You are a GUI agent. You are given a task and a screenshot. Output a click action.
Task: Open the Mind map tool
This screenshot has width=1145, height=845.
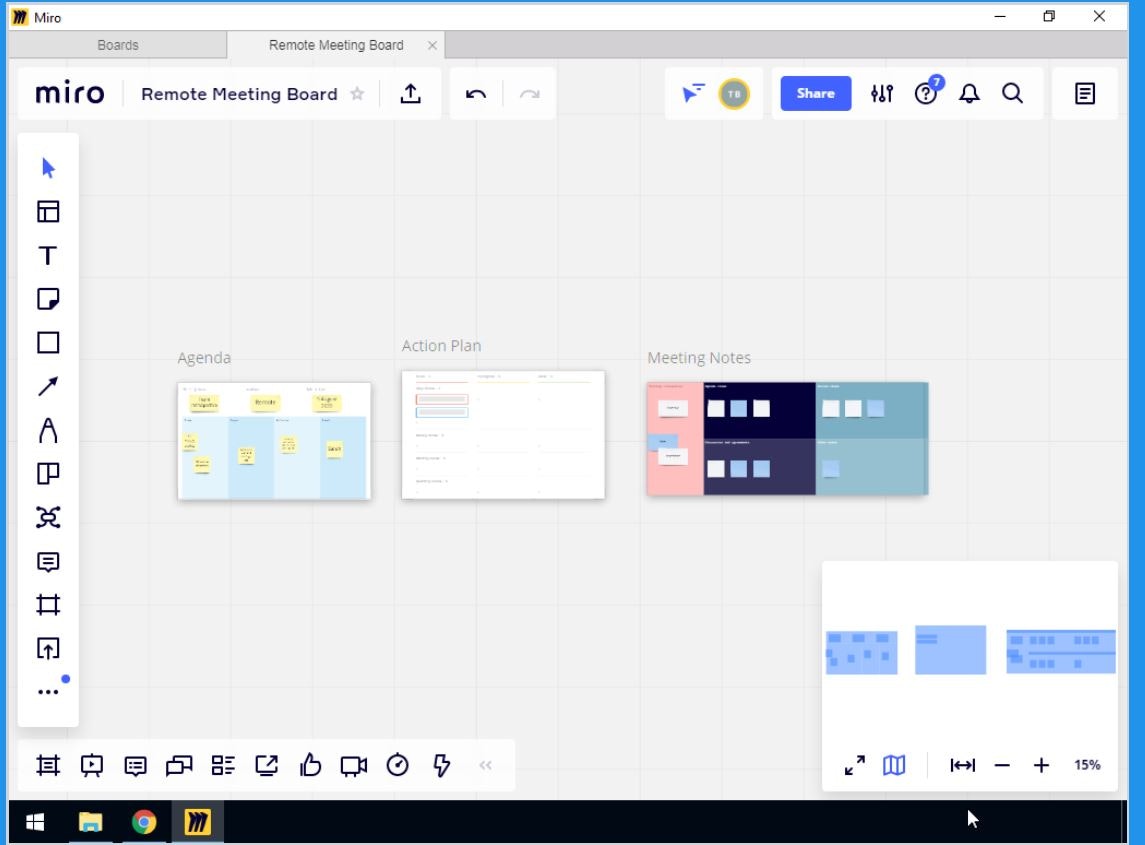click(x=48, y=517)
